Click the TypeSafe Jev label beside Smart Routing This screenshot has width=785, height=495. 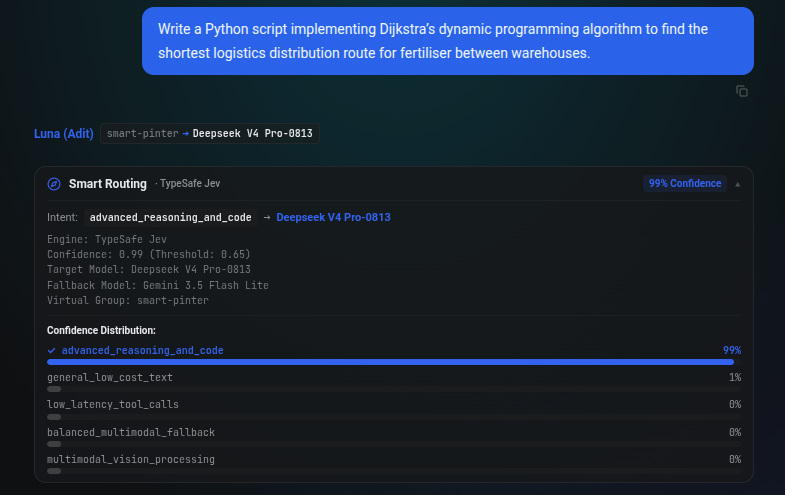190,184
